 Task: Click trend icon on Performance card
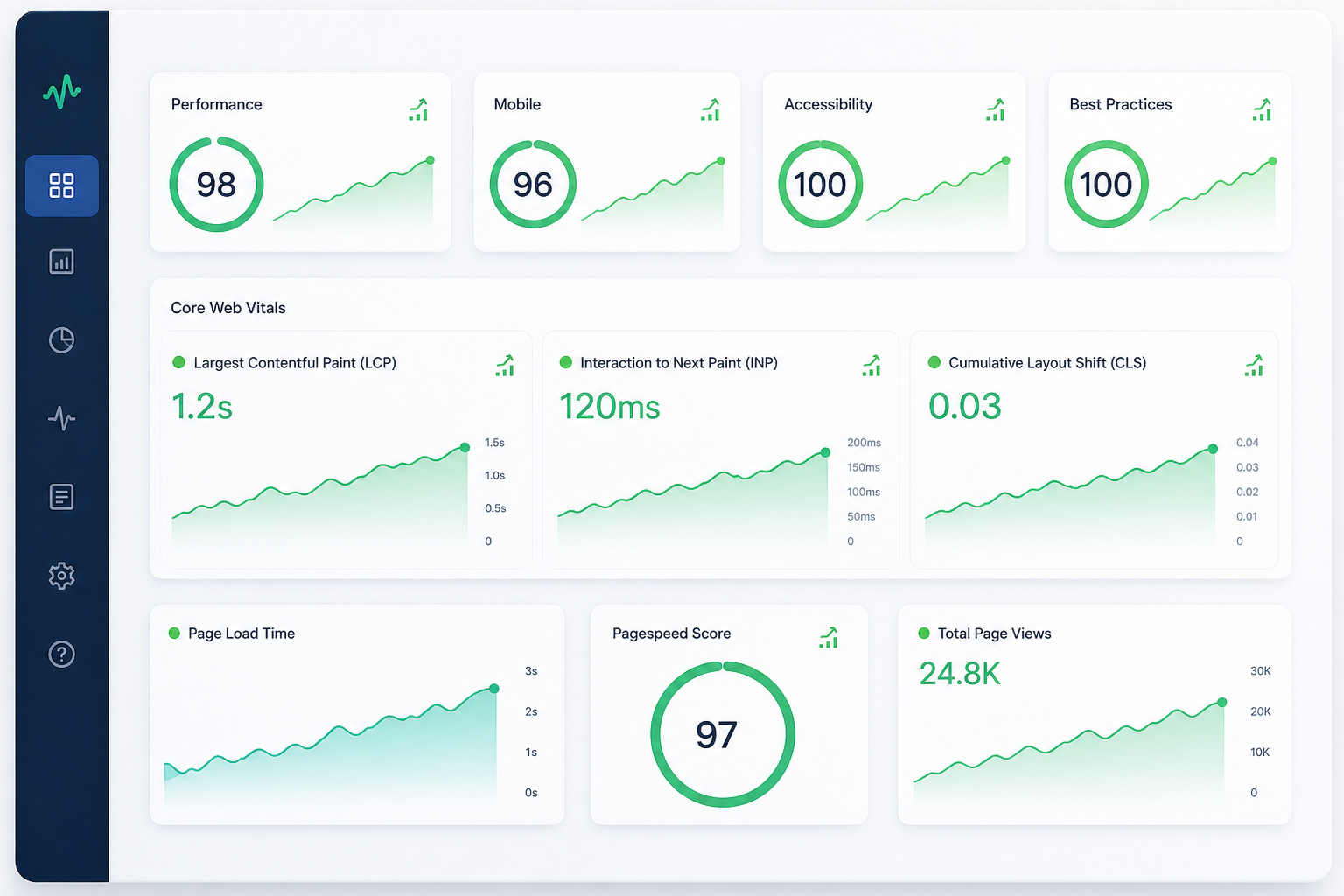click(x=418, y=110)
